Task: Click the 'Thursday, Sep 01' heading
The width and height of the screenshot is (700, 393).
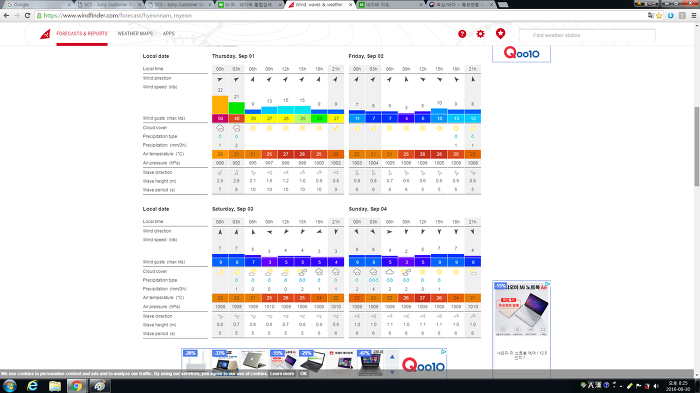Action: (x=233, y=56)
